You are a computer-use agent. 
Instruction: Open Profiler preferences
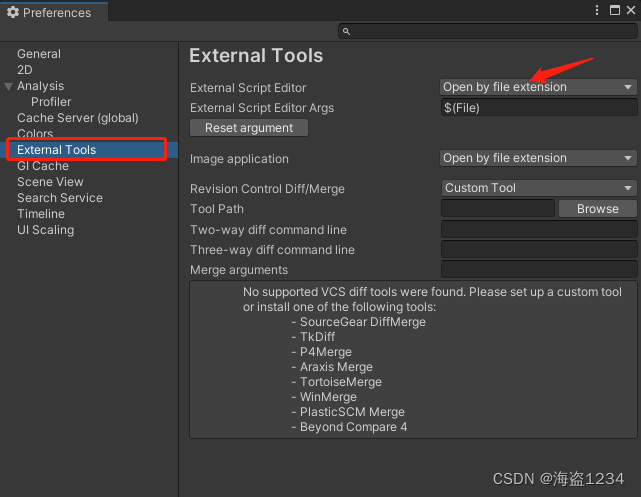pyautogui.click(x=51, y=102)
